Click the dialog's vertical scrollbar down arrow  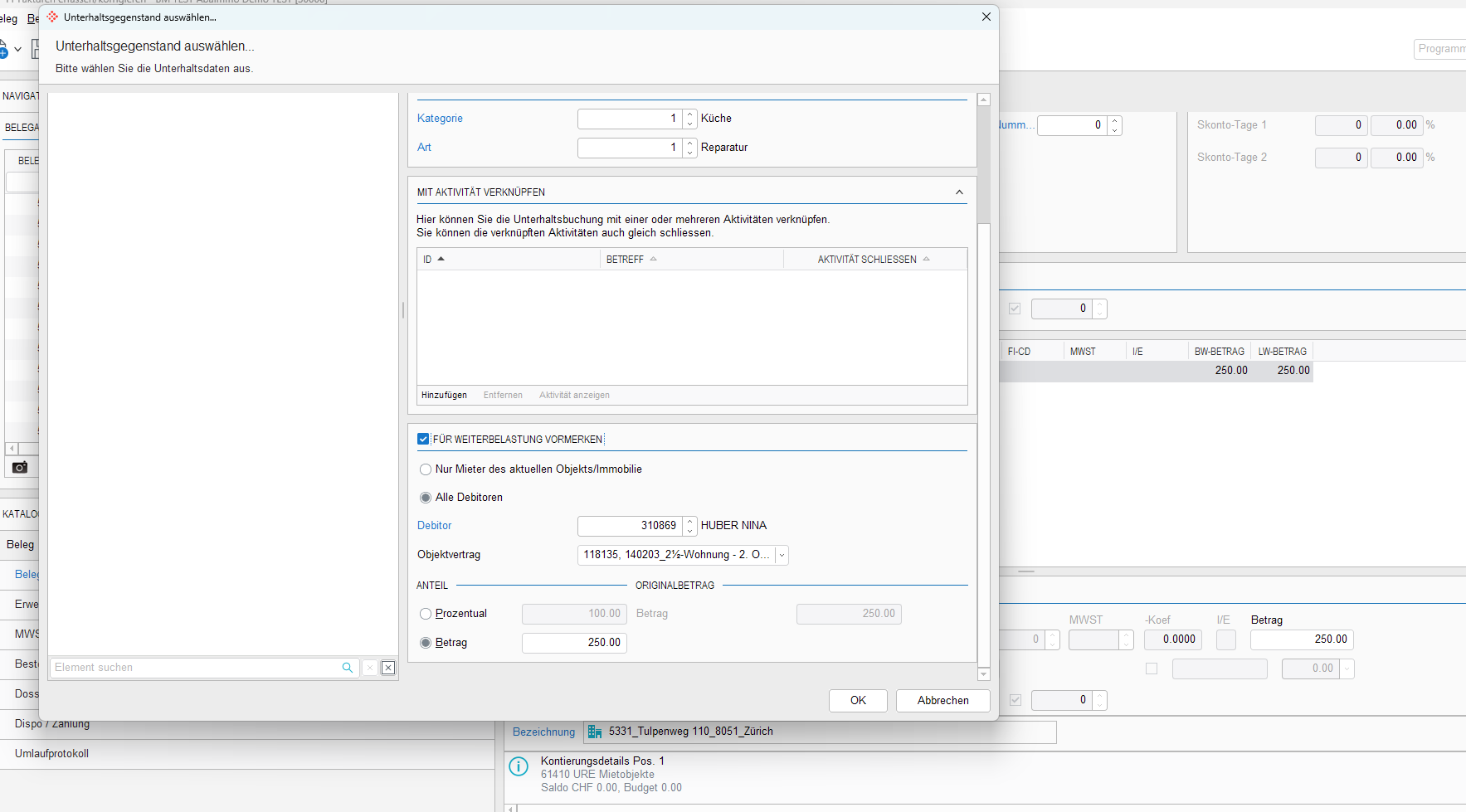(x=984, y=674)
